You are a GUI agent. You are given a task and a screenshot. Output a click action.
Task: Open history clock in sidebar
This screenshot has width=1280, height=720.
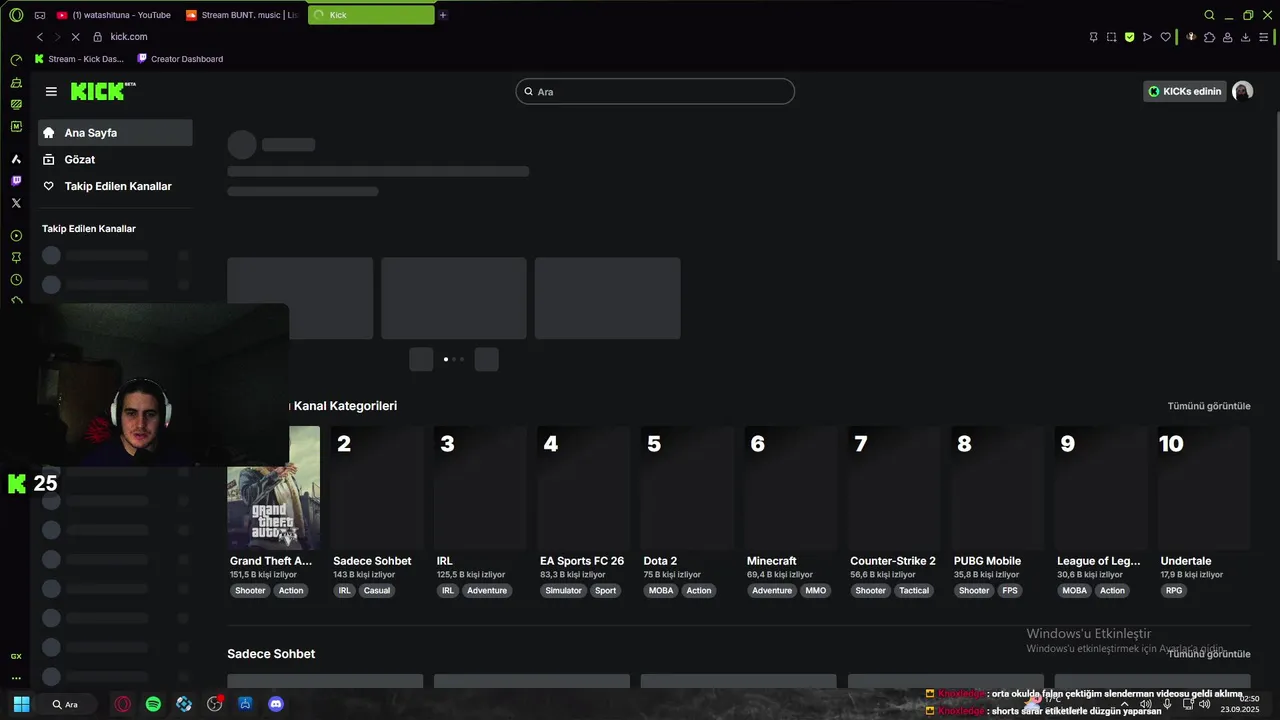[x=16, y=280]
